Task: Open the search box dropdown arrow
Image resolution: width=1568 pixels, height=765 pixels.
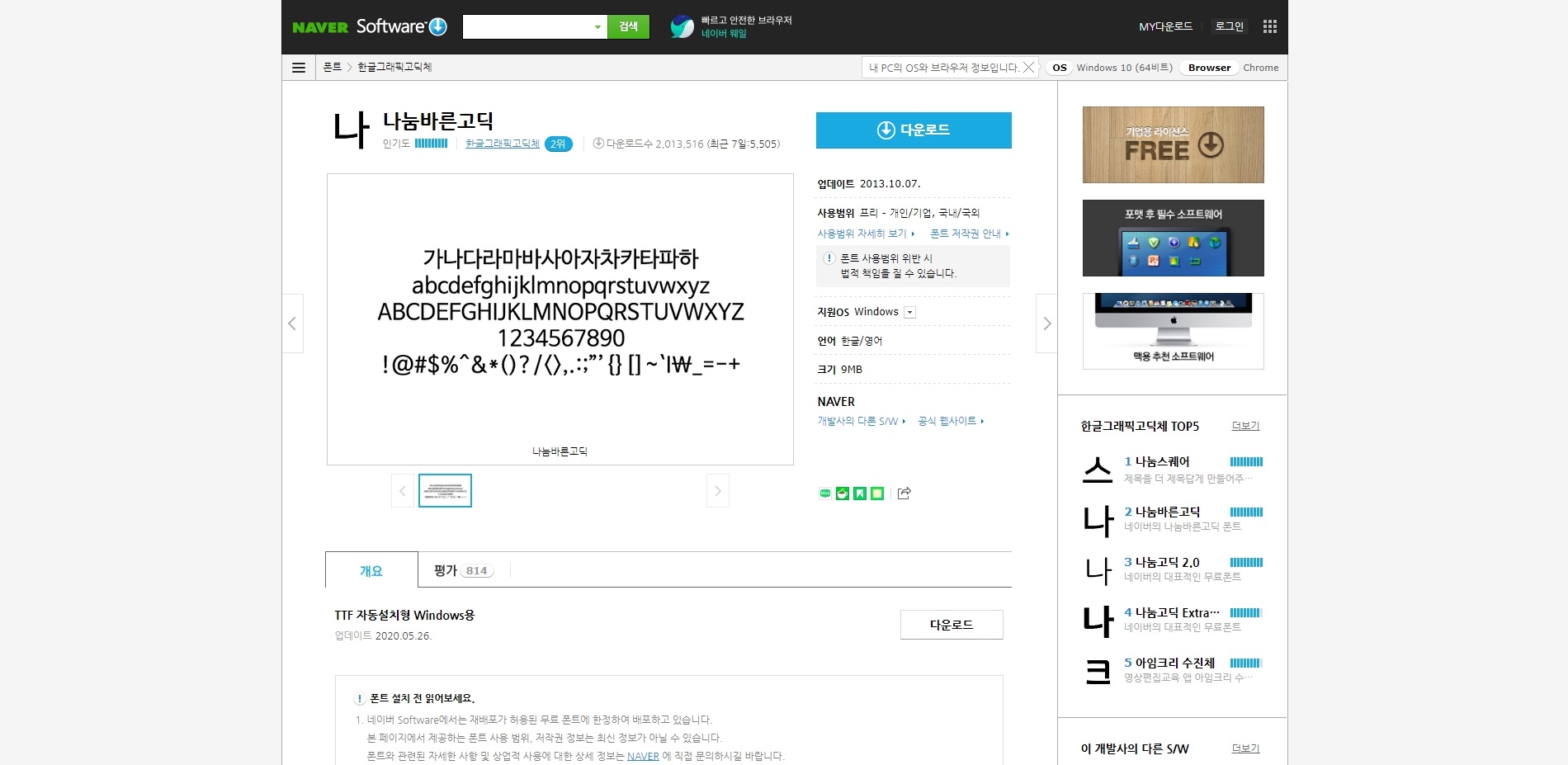Action: click(x=597, y=27)
